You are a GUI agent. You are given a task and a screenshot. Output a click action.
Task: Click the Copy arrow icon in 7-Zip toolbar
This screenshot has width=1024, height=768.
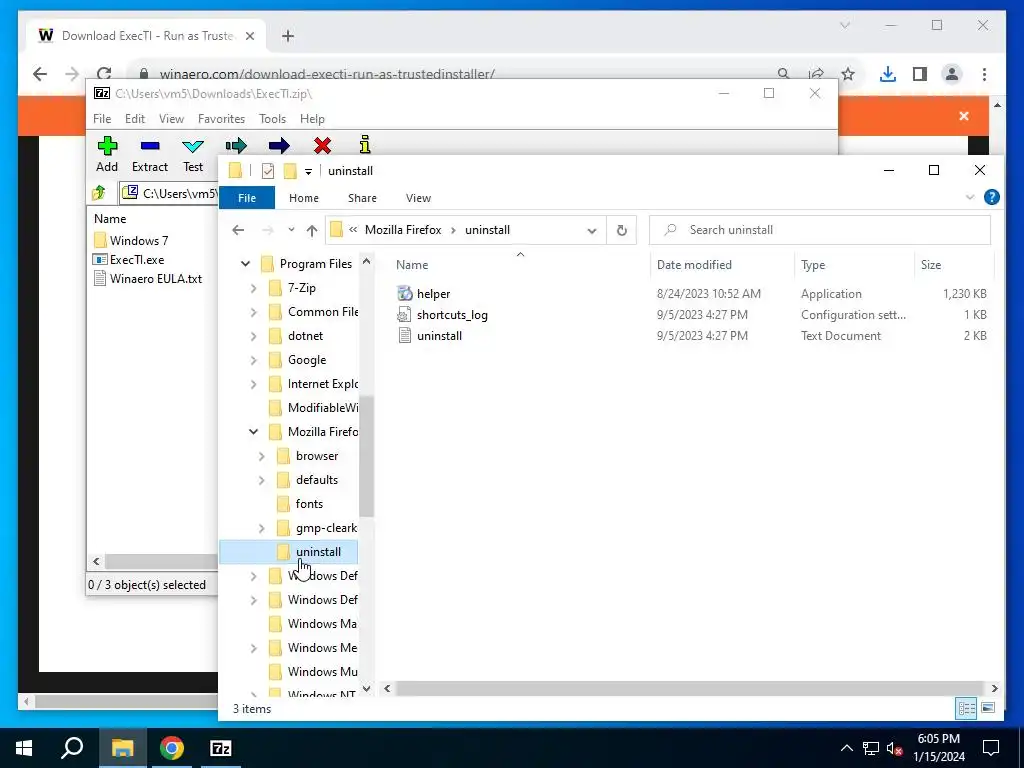tap(236, 145)
